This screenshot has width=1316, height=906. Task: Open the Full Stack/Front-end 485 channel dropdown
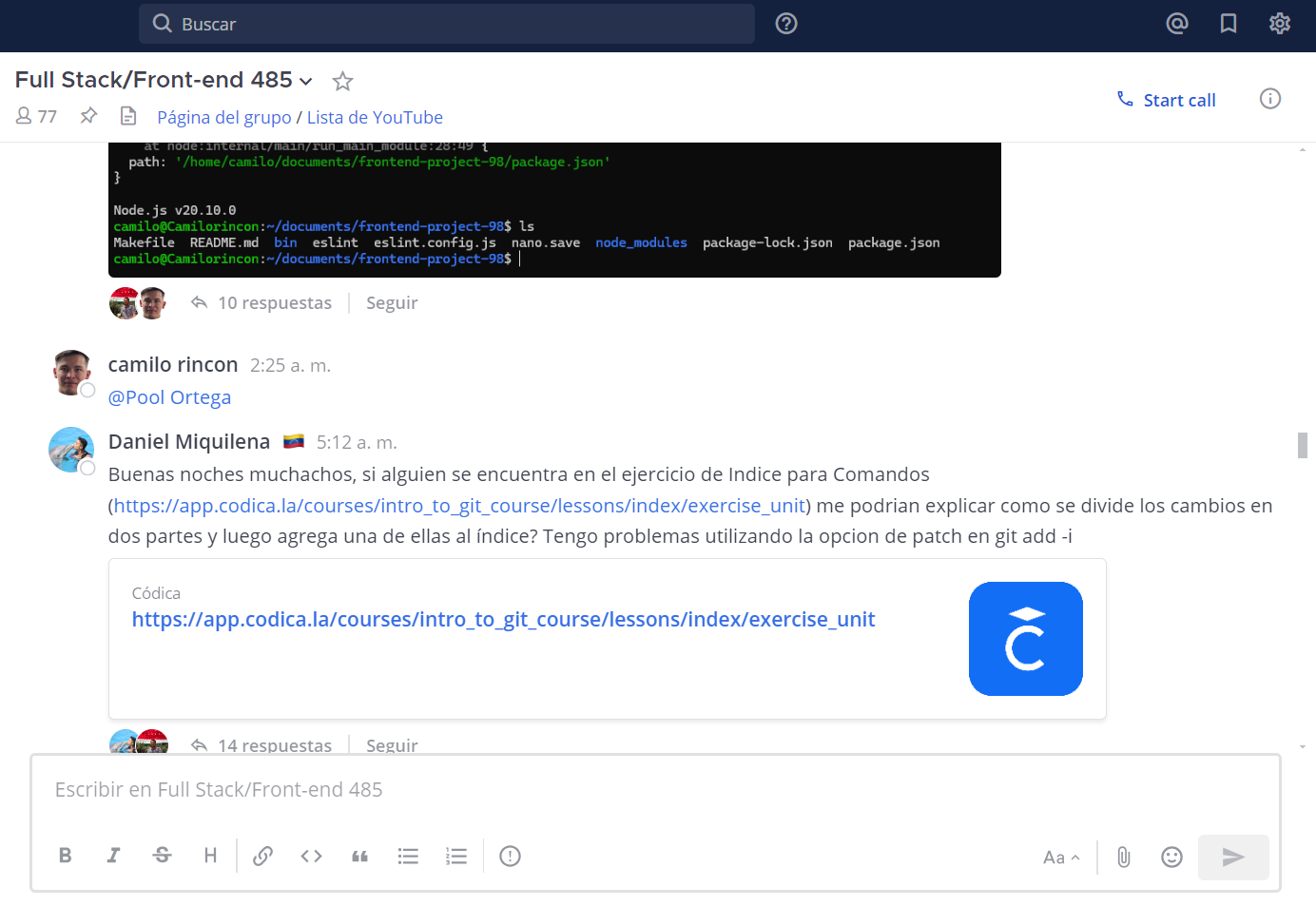tap(305, 82)
